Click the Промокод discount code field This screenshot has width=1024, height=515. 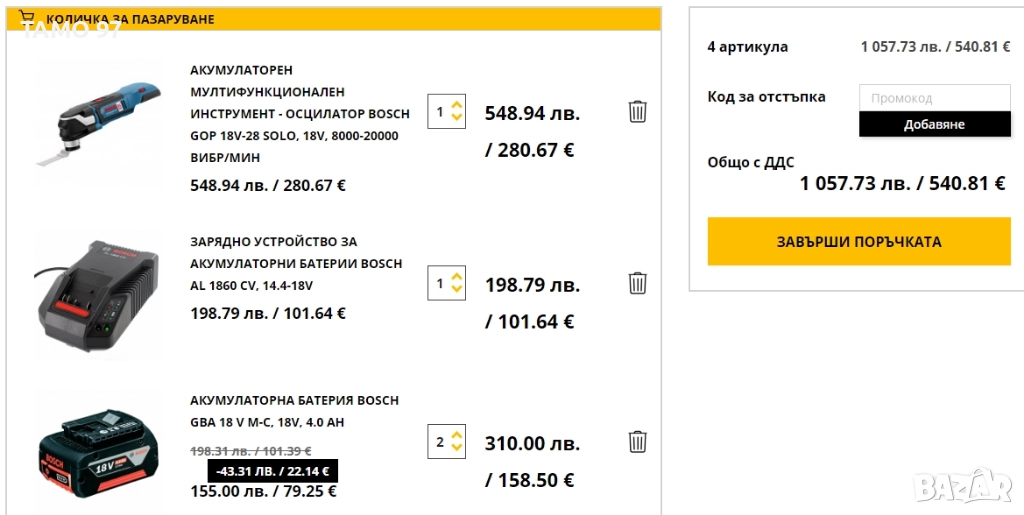pyautogui.click(x=934, y=98)
